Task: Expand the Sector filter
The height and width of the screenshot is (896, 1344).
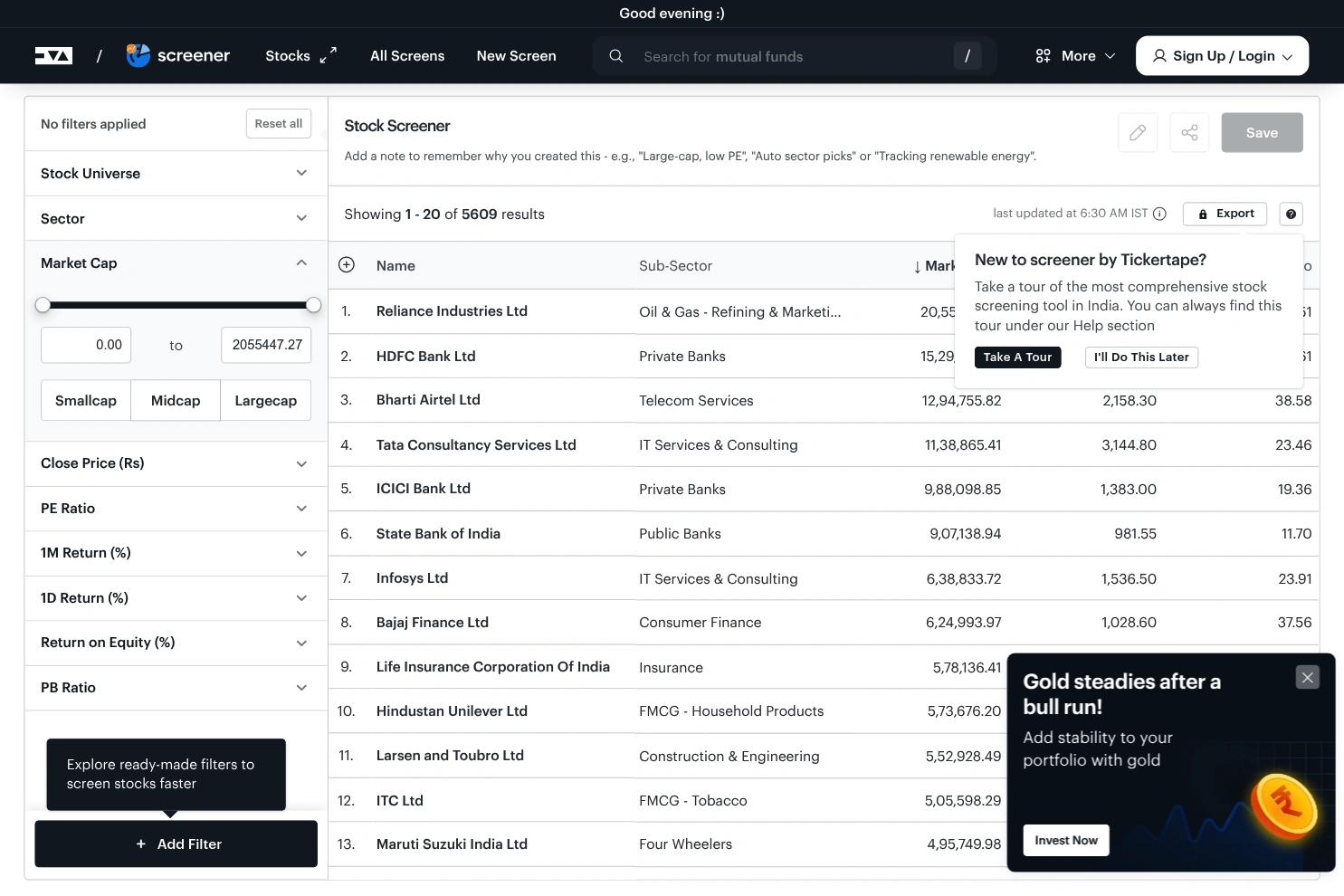Action: tap(176, 218)
